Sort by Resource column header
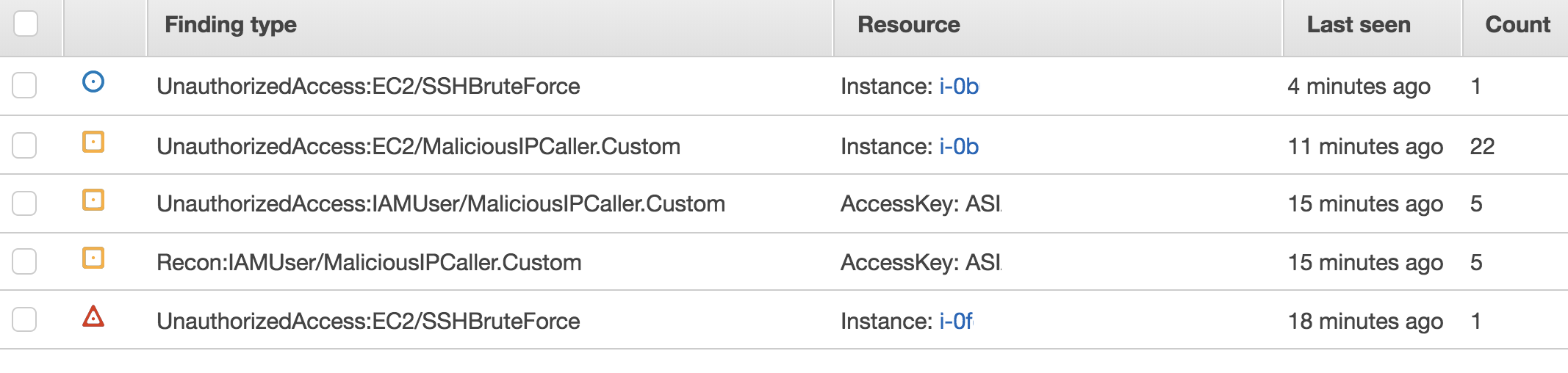Viewport: 1568px width, 373px height. click(x=909, y=25)
